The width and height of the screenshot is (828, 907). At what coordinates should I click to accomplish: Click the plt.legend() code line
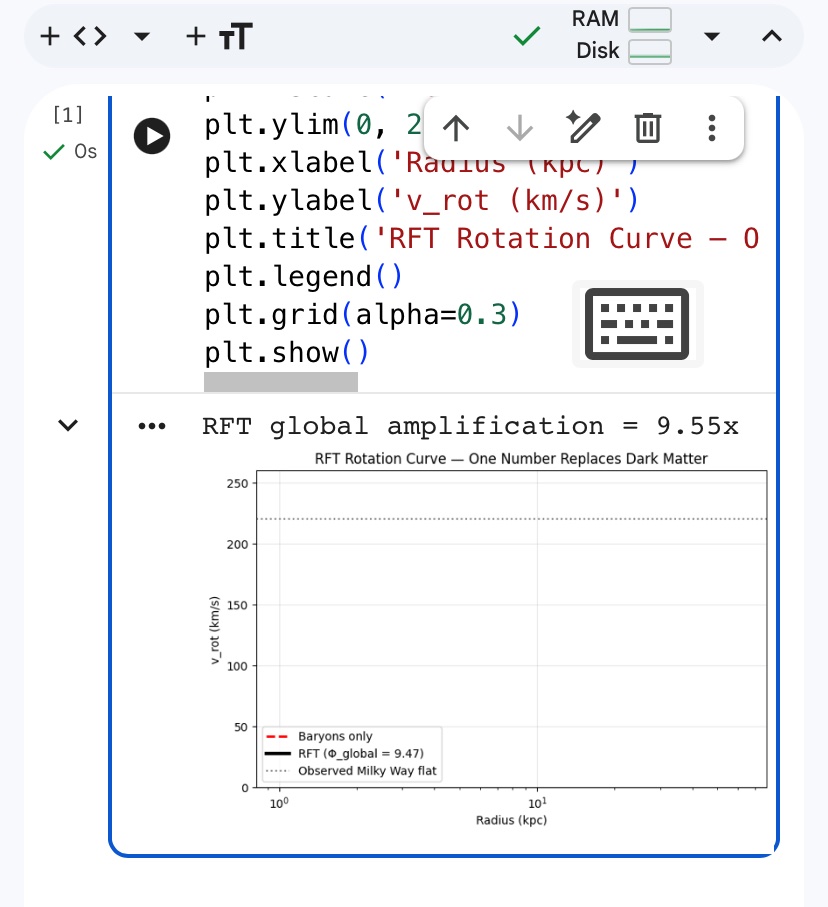coord(303,276)
